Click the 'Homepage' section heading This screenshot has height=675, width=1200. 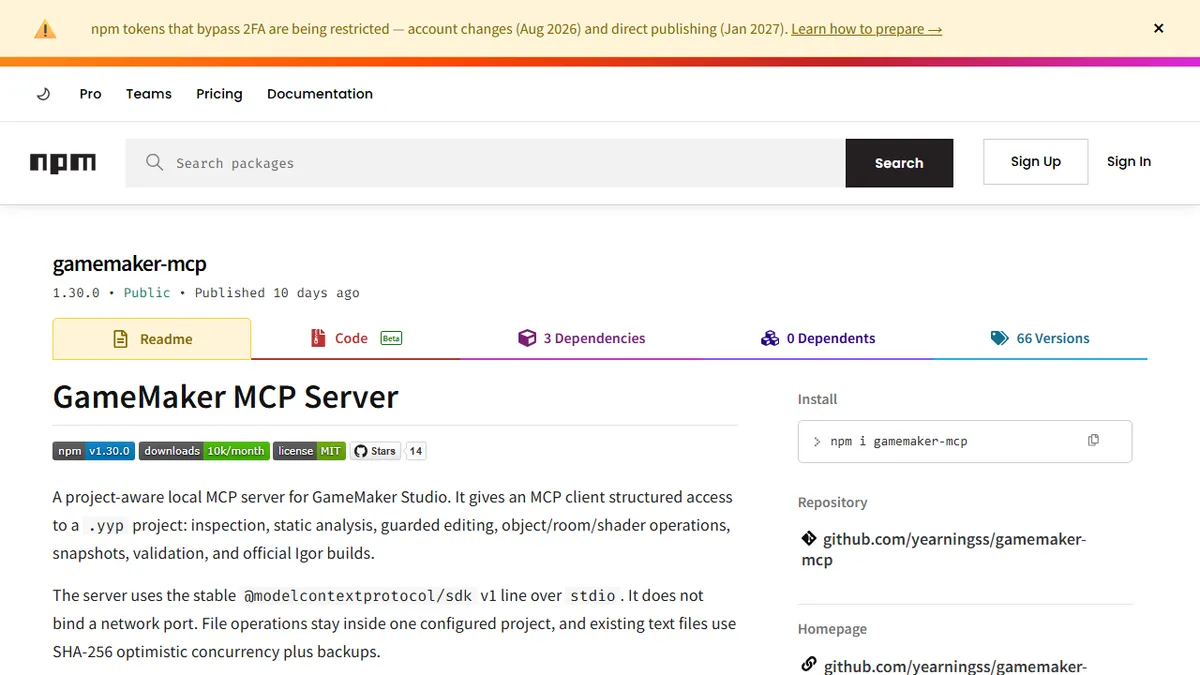(x=832, y=629)
